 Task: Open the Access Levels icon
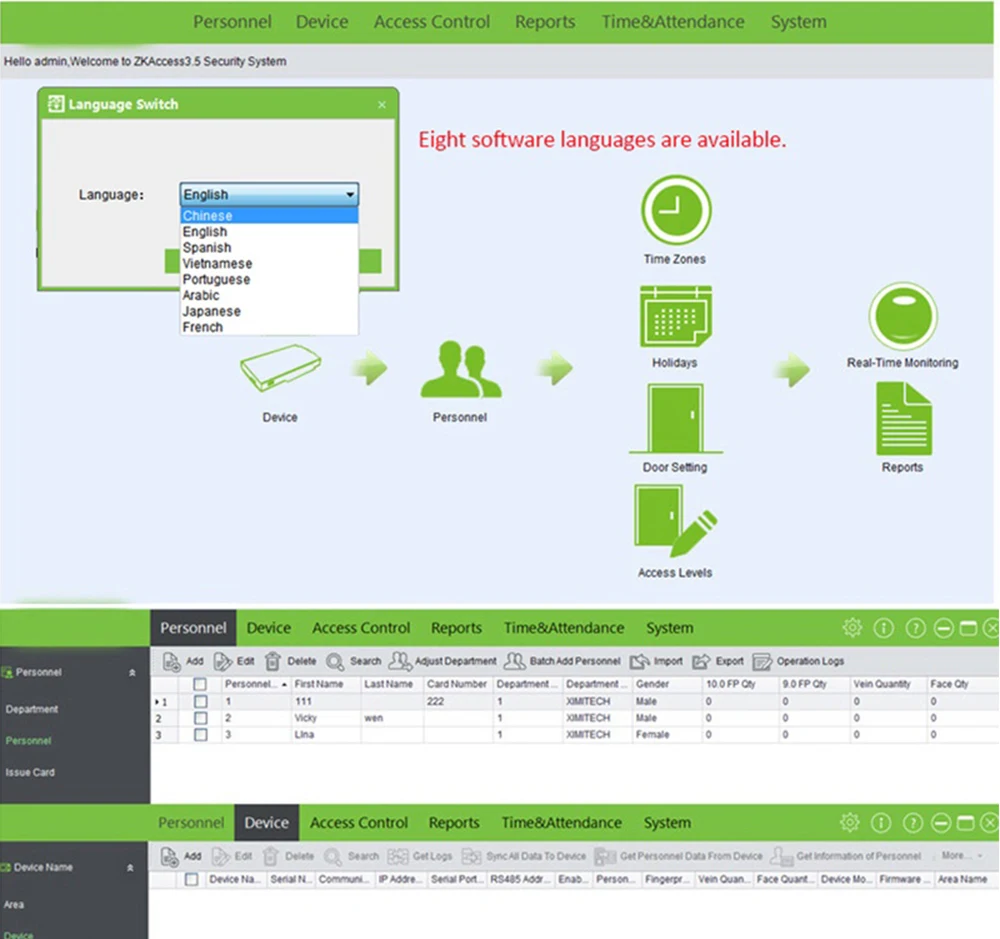click(675, 520)
